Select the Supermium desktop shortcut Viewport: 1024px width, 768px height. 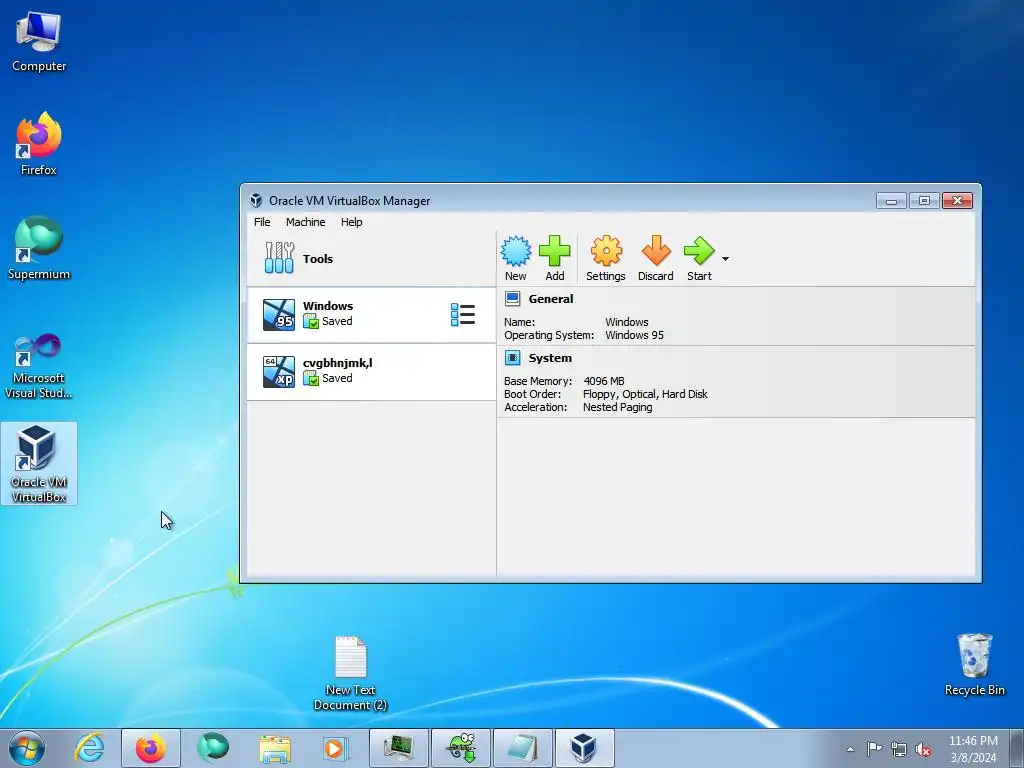pos(39,249)
